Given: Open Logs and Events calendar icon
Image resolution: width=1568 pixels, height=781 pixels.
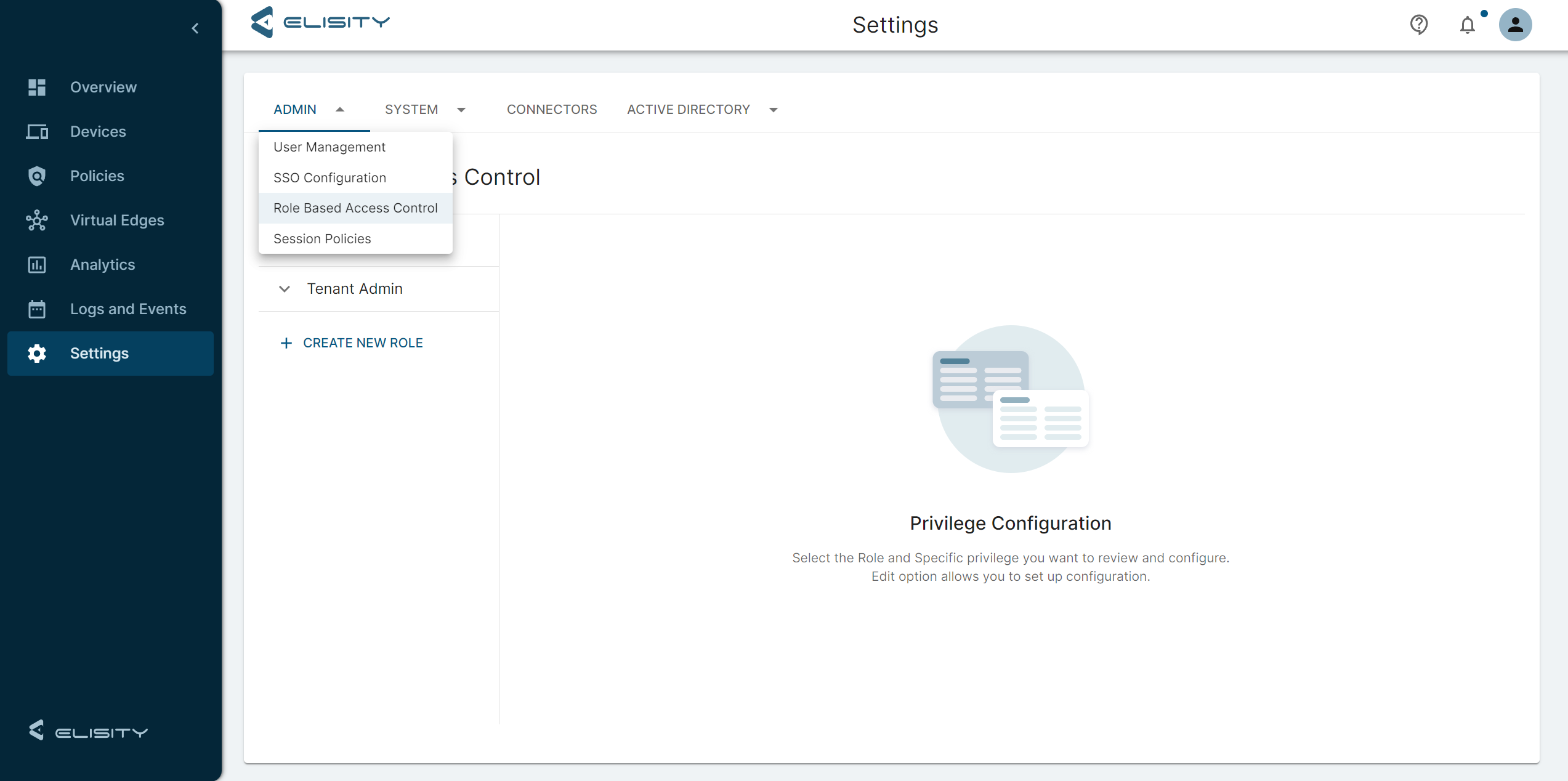Looking at the screenshot, I should (x=37, y=309).
